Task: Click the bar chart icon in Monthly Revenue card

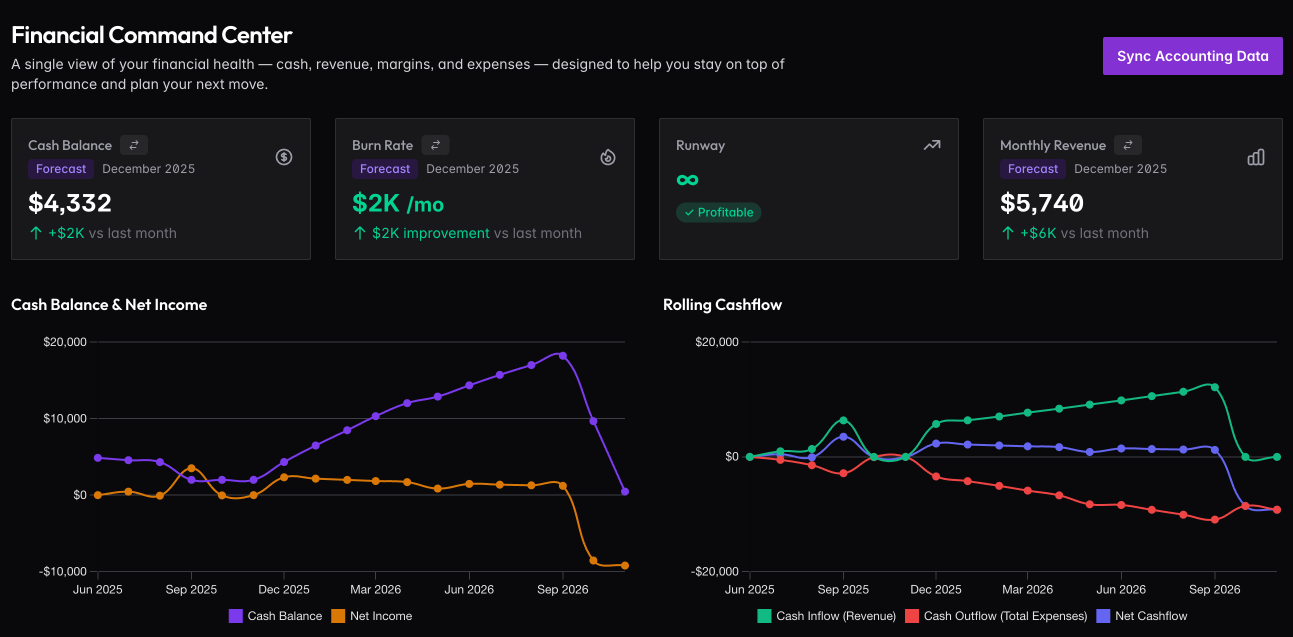Action: coord(1256,157)
